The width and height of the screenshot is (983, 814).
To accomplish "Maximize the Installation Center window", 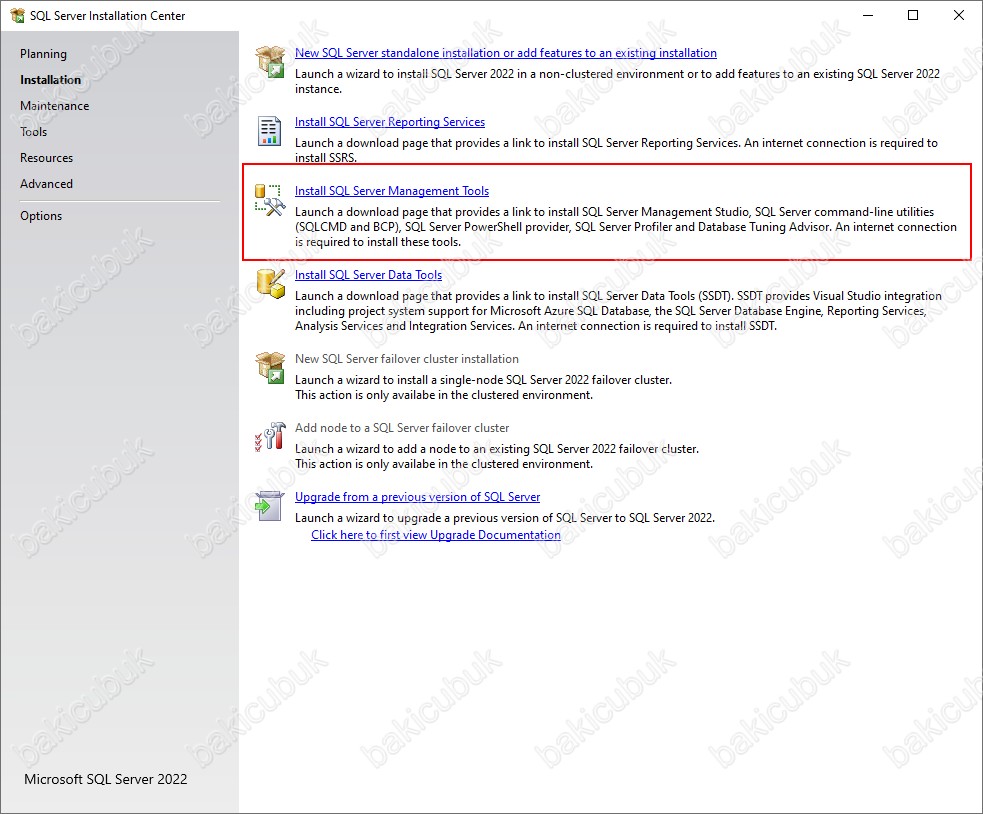I will (x=913, y=16).
